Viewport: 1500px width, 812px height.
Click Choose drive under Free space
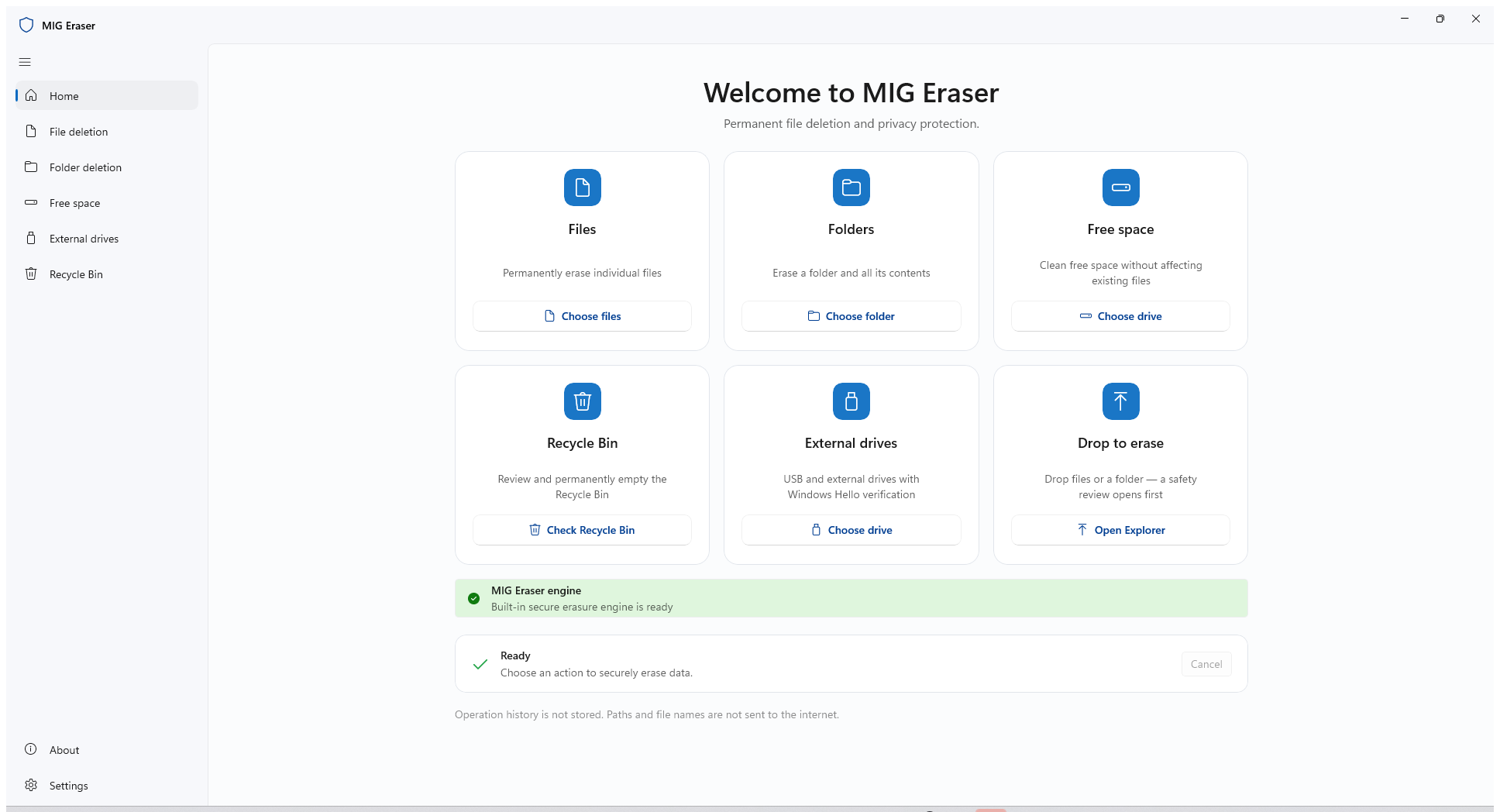coord(1120,316)
